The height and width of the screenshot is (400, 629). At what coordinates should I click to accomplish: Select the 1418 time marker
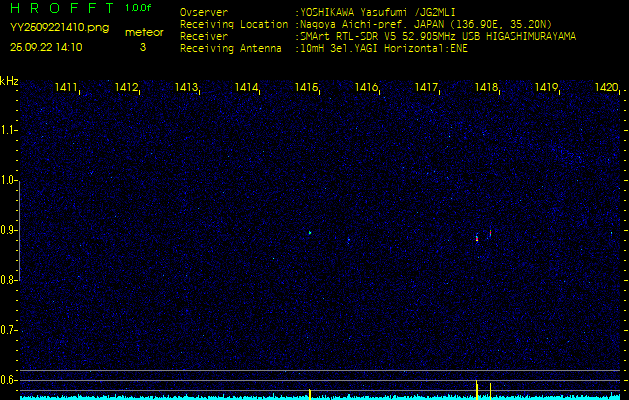[487, 88]
